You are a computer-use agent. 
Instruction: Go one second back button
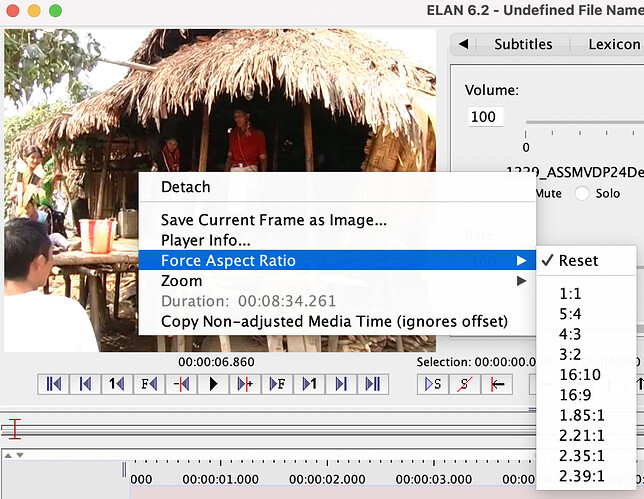pos(116,384)
